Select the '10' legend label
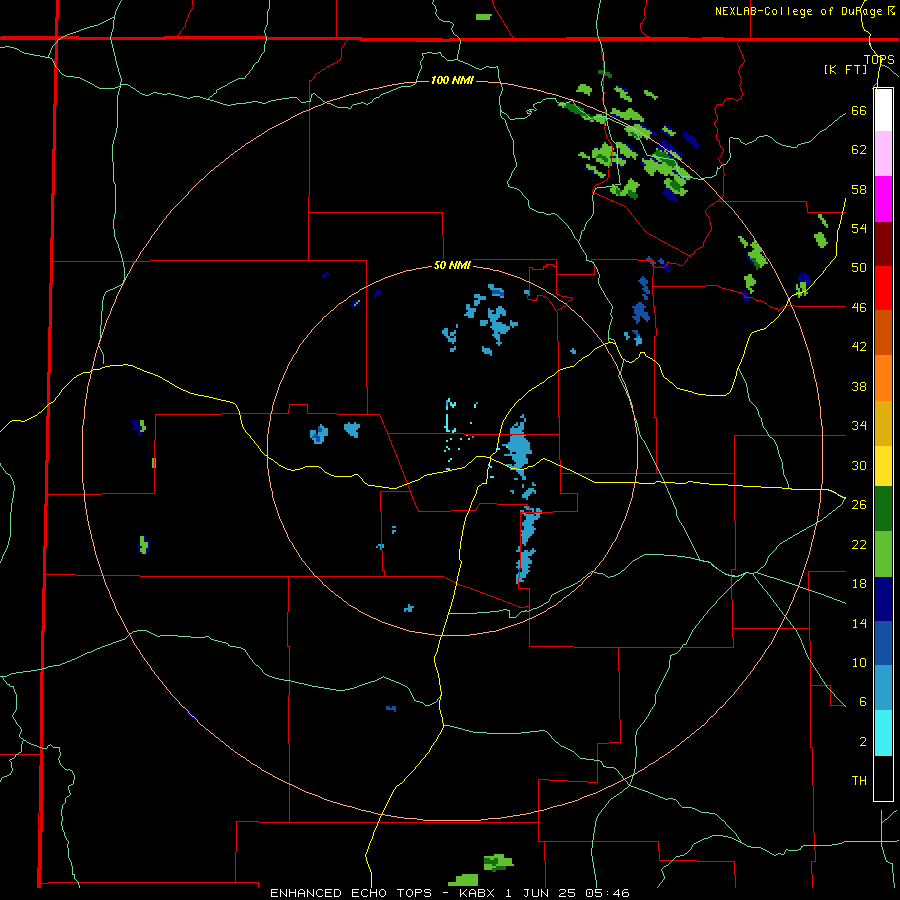Image resolution: width=900 pixels, height=900 pixels. click(859, 662)
